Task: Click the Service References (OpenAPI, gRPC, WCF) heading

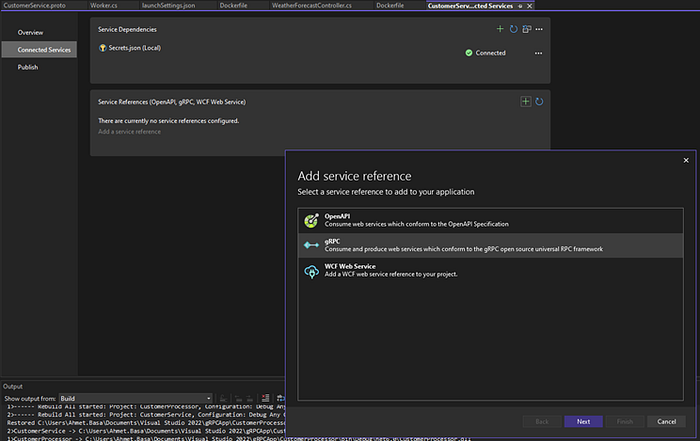Action: coord(172,102)
